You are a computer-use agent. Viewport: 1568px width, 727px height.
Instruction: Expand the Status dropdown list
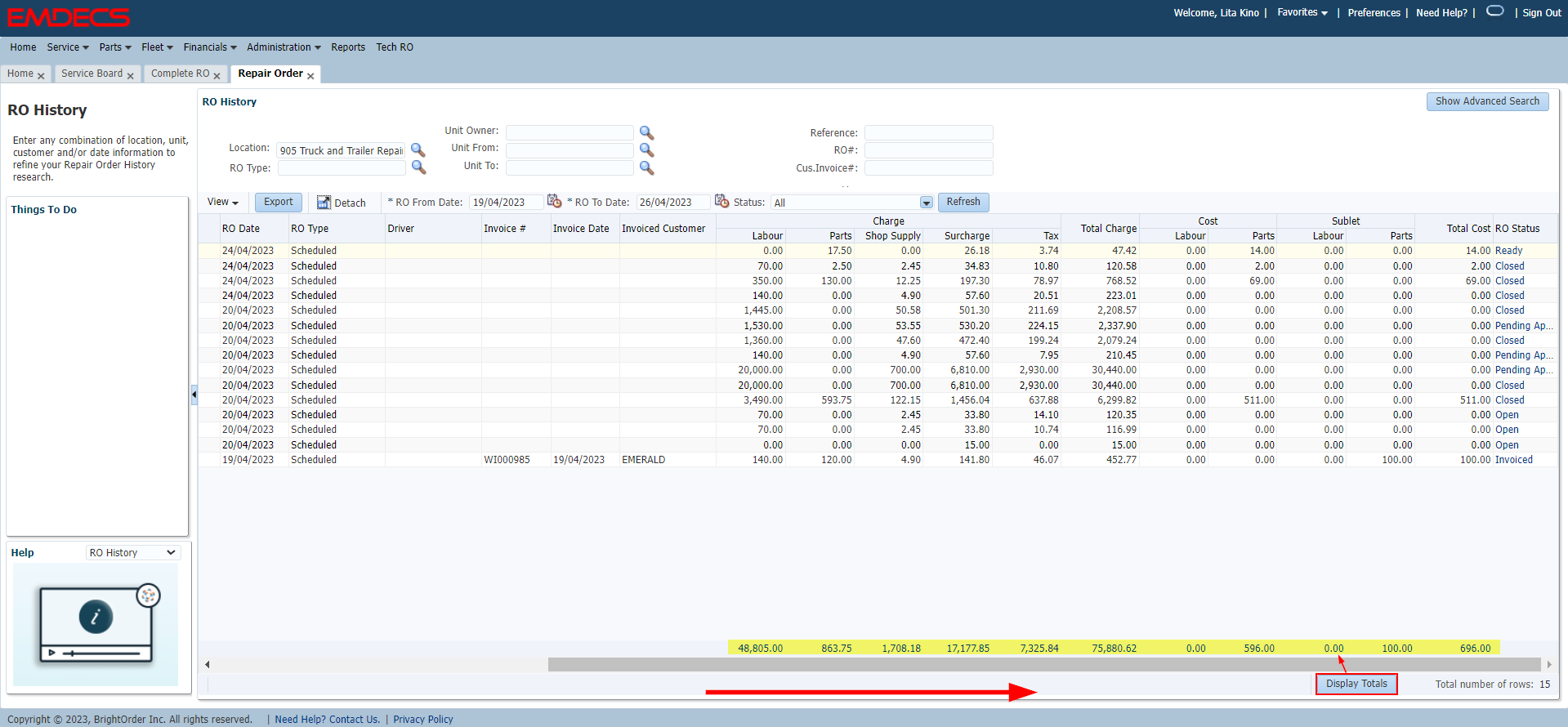point(926,203)
